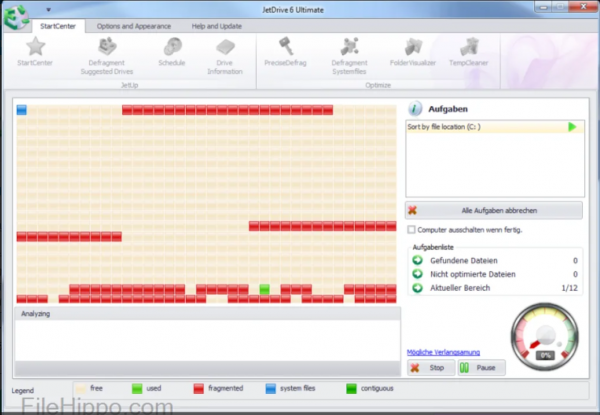Click the green play arrow on Sort task
Viewport: 600px width, 415px height.
pos(572,127)
